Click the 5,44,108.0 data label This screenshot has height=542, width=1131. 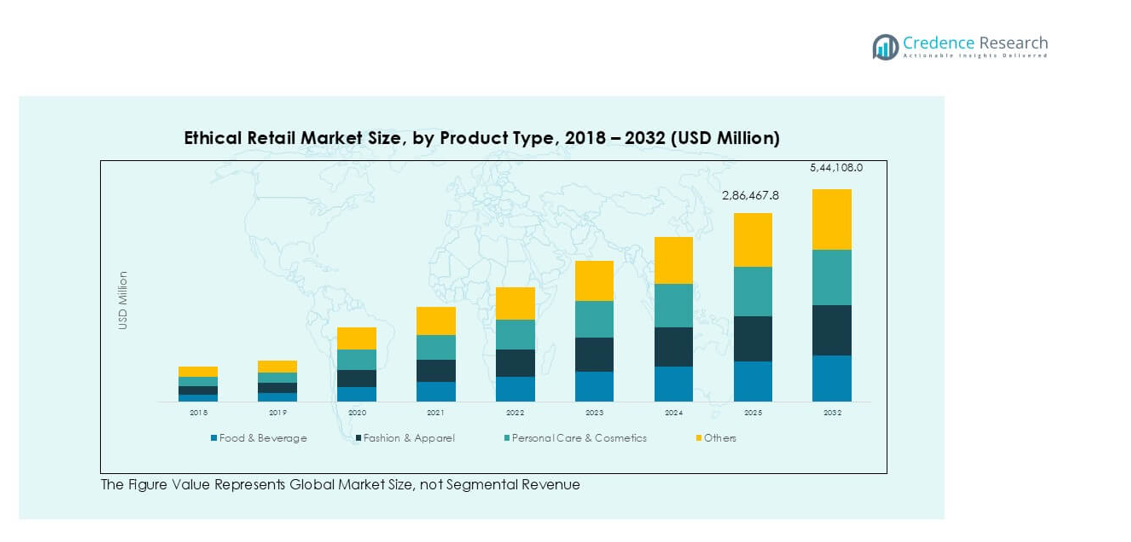835,168
